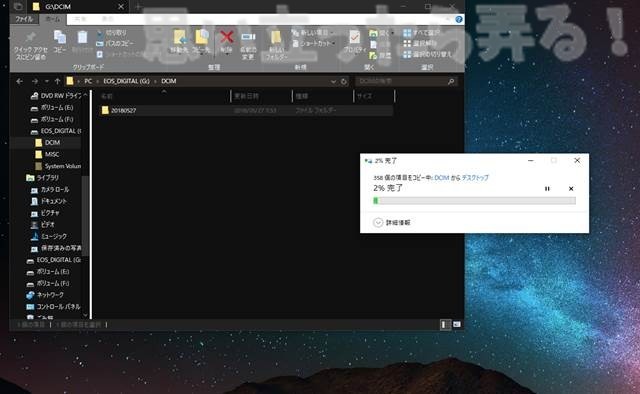The image size is (640, 394).
Task: Click the green copy progress bar
Action: click(x=474, y=200)
